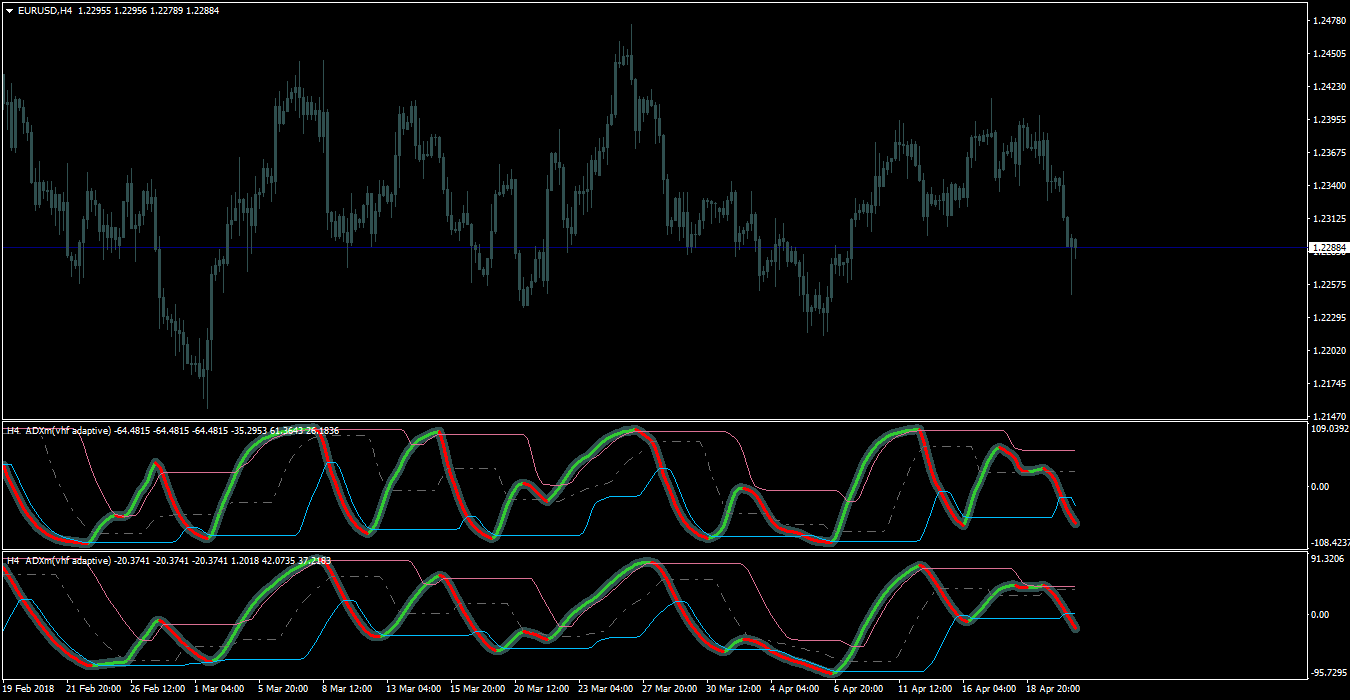This screenshot has height=700, width=1350.
Task: Click the 16 Apr 04:00 time label
Action: tap(990, 689)
